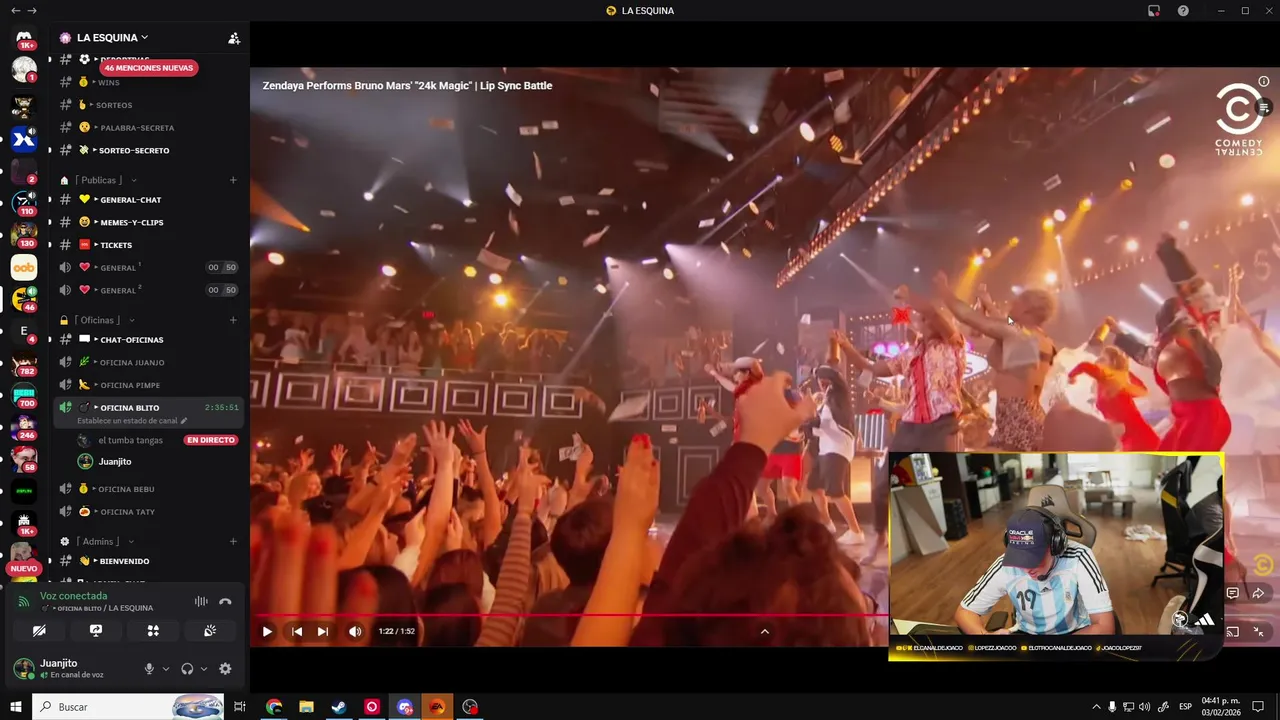The width and height of the screenshot is (1280, 720).
Task: Click 'Establece un estado de canal'
Action: click(131, 421)
